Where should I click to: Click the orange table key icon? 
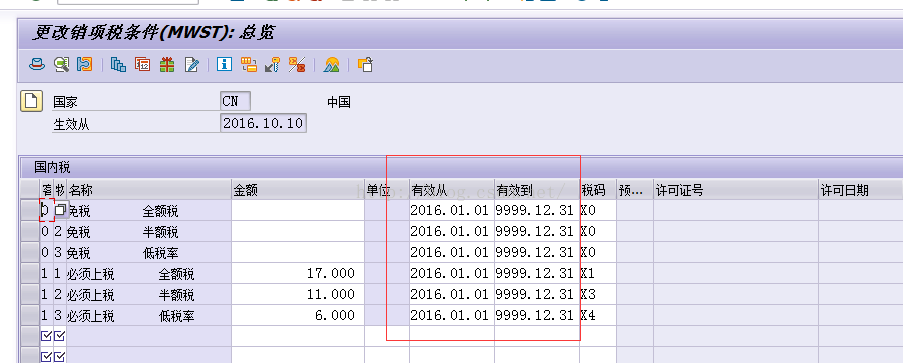(249, 65)
